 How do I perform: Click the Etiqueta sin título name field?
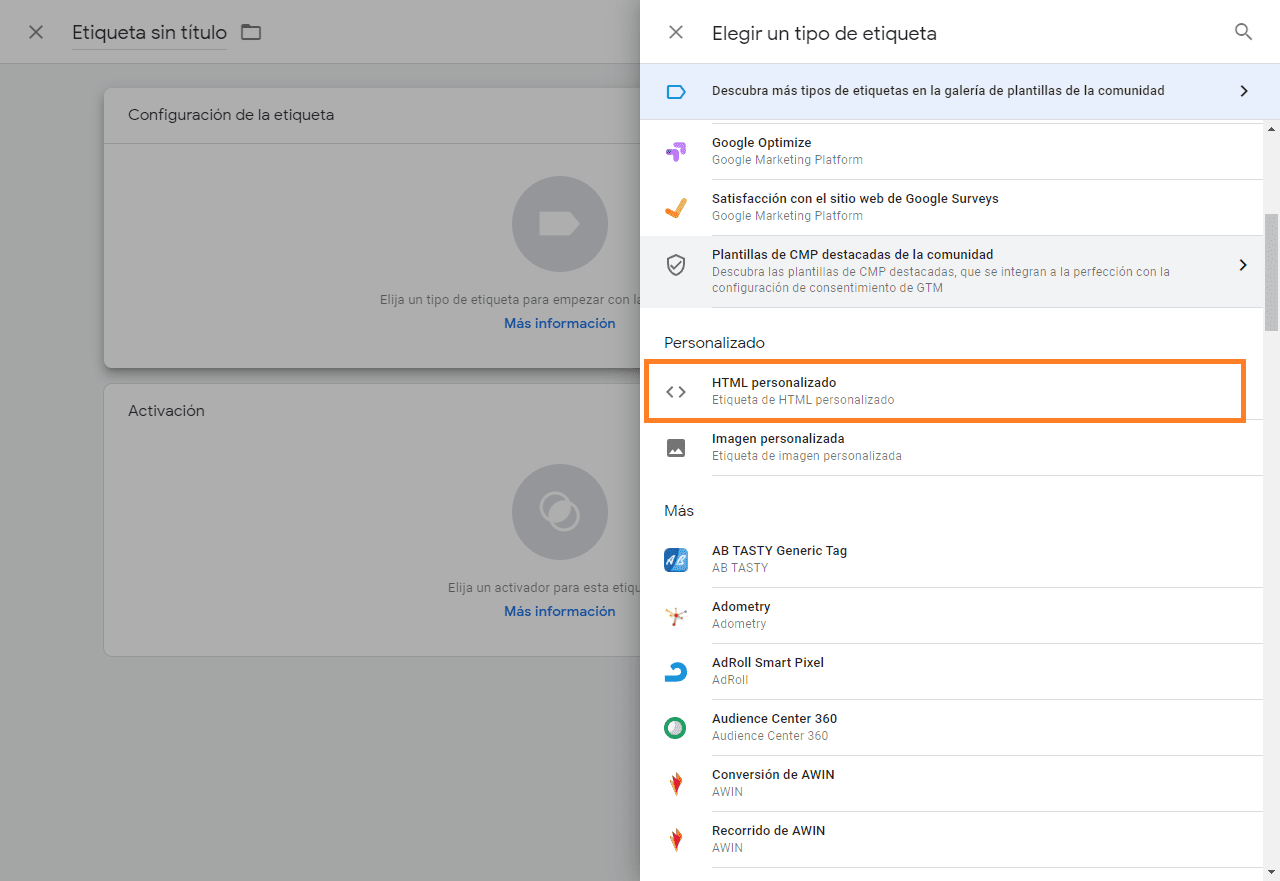point(148,31)
